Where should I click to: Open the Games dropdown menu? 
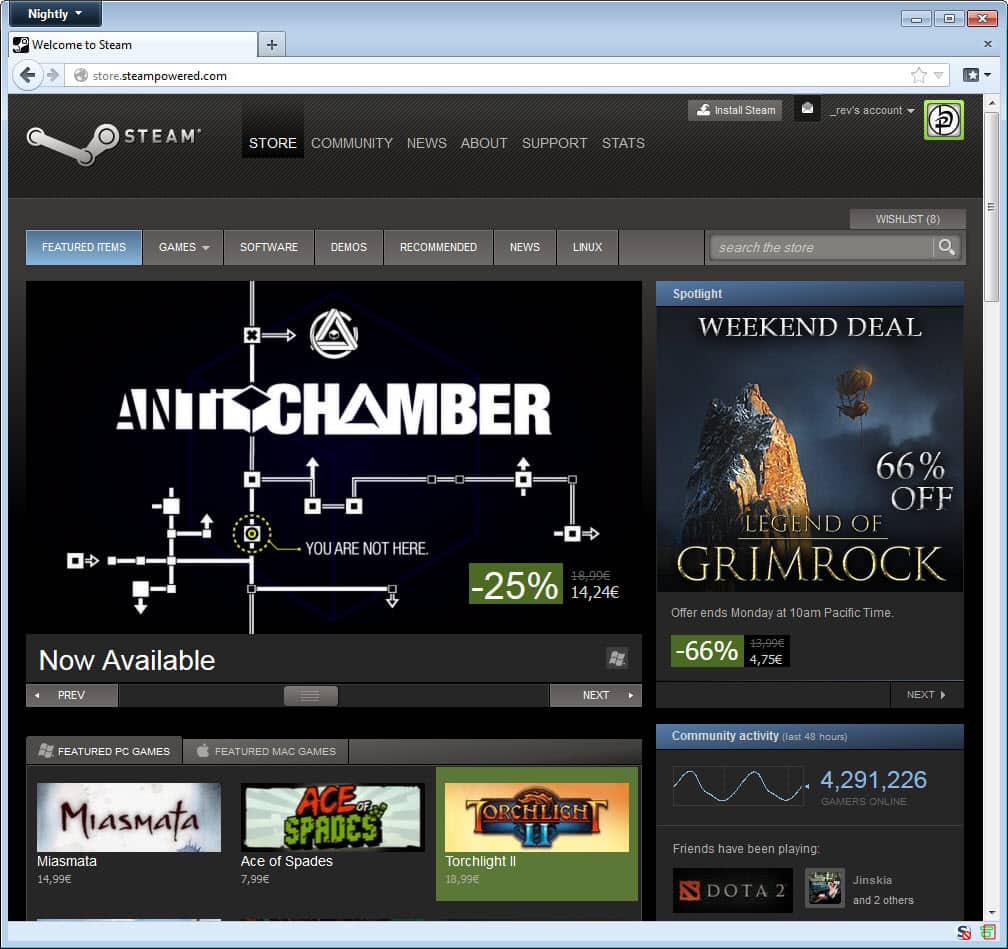click(x=183, y=247)
